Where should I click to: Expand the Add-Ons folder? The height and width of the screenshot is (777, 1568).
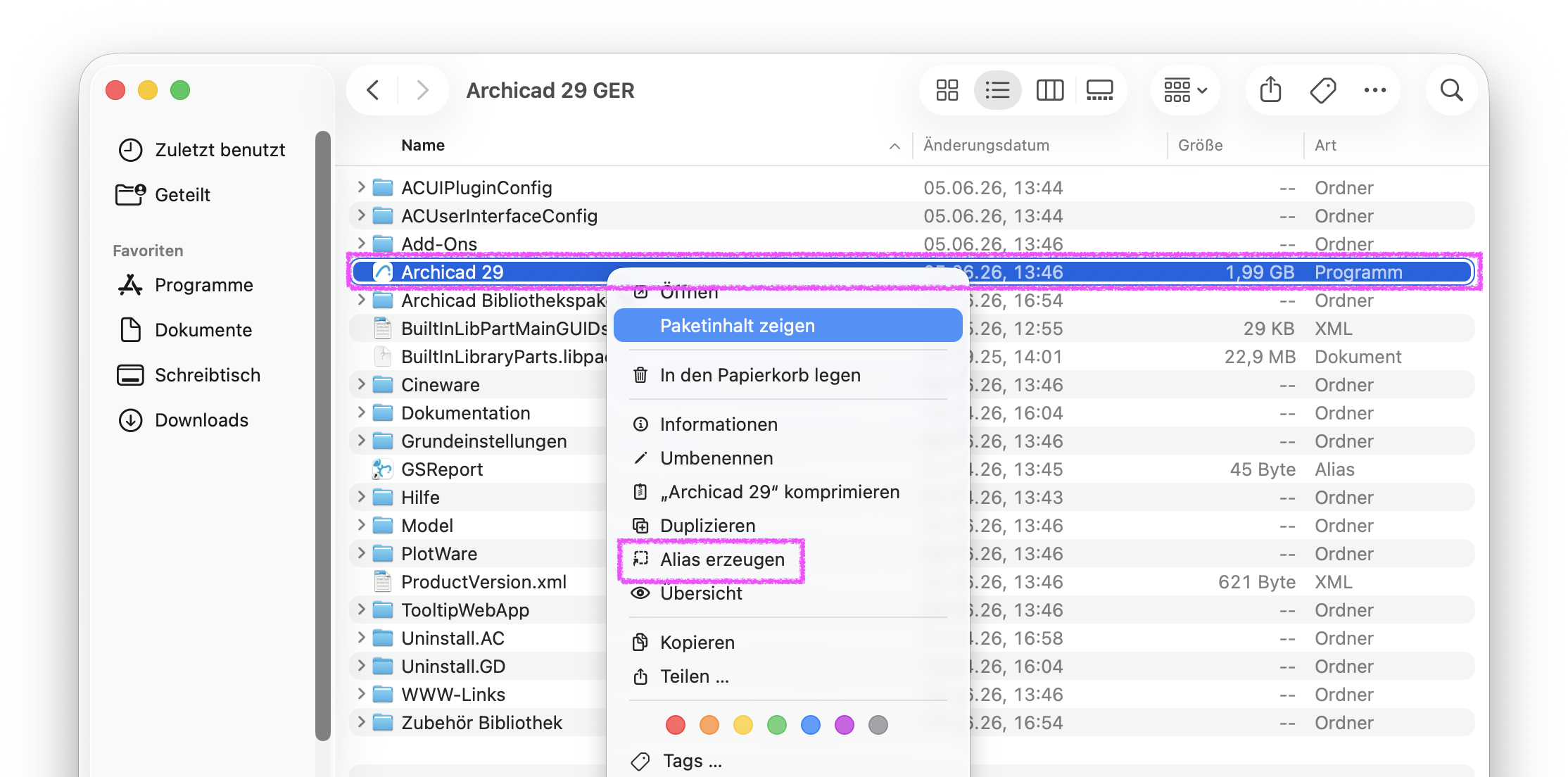pos(361,244)
